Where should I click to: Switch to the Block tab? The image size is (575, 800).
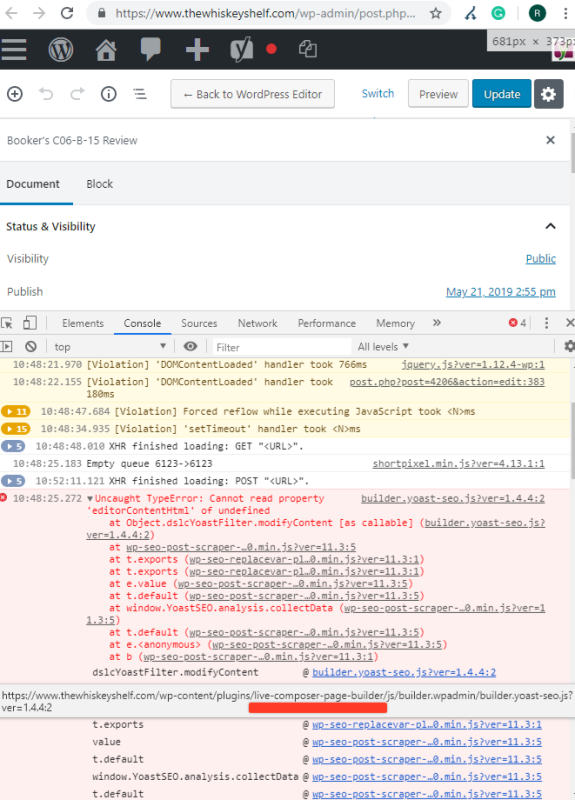coord(99,184)
